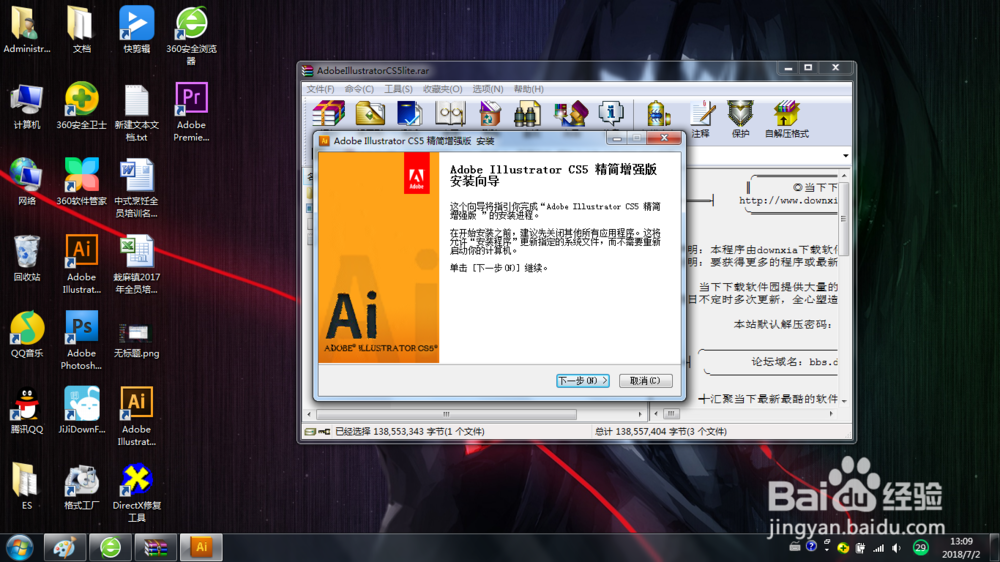Image resolution: width=1000 pixels, height=562 pixels.
Task: Click the Windows Start button
Action: click(20, 547)
